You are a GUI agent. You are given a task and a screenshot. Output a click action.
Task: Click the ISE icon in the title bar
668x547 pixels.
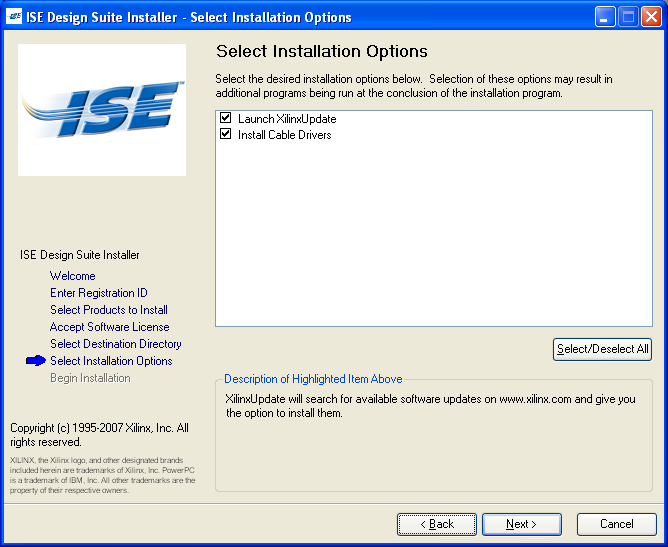(15, 17)
